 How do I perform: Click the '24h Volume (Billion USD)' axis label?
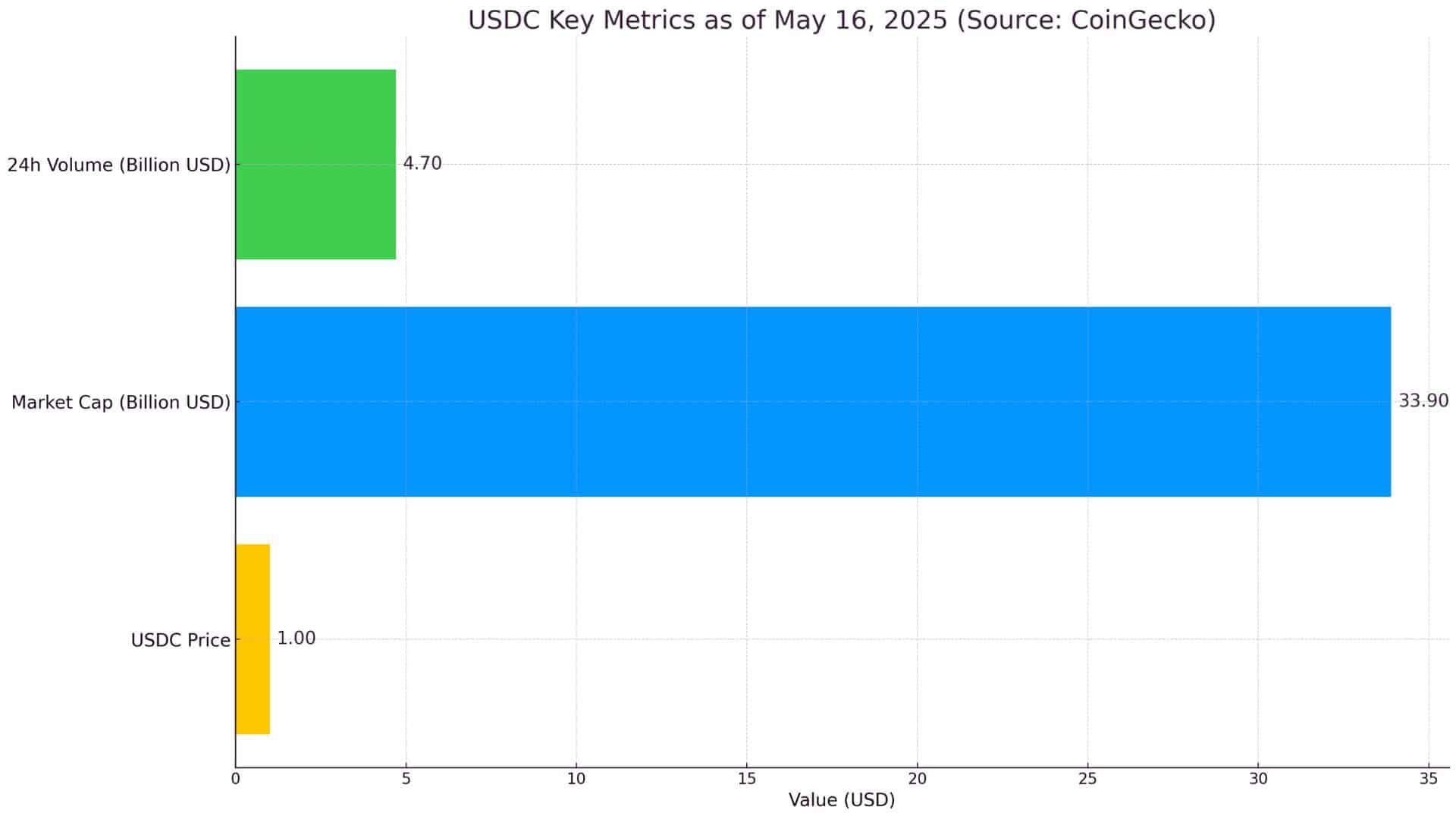coord(119,165)
